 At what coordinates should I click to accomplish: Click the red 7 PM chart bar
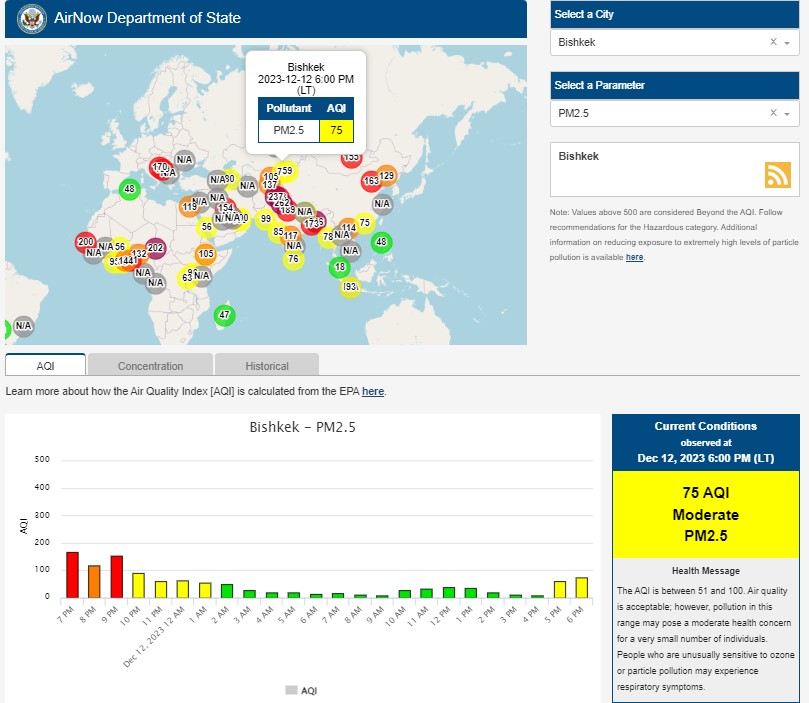tap(72, 575)
